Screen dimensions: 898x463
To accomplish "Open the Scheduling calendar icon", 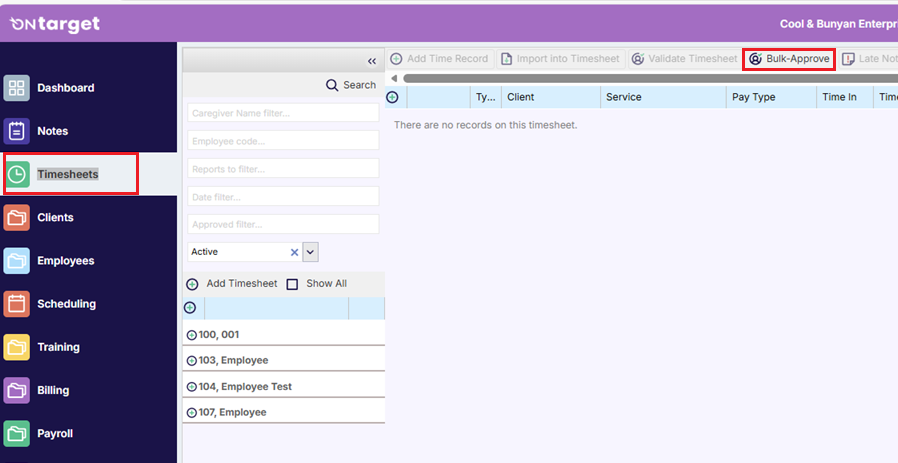I will tap(17, 304).
